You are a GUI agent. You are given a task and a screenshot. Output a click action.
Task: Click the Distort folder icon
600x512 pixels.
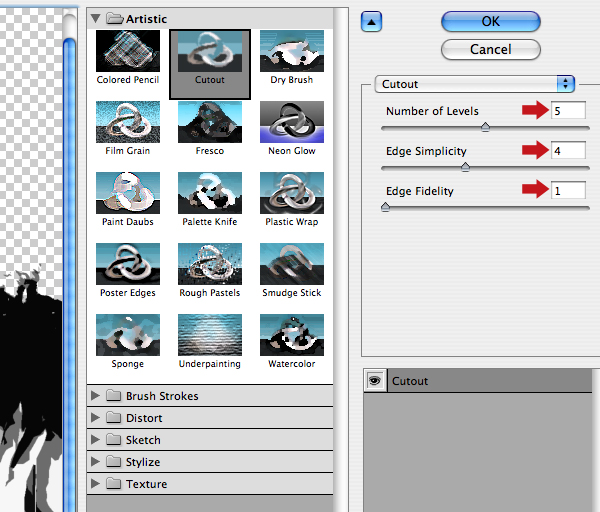113,417
